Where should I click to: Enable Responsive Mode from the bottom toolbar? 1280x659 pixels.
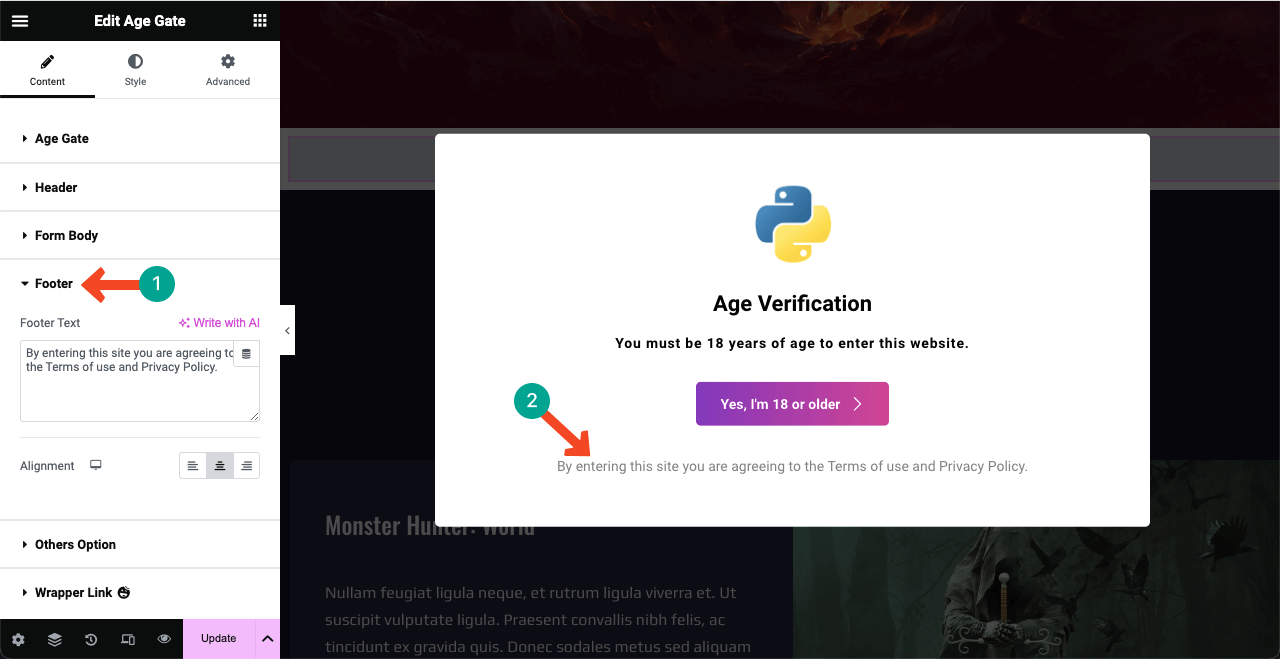[x=128, y=638]
